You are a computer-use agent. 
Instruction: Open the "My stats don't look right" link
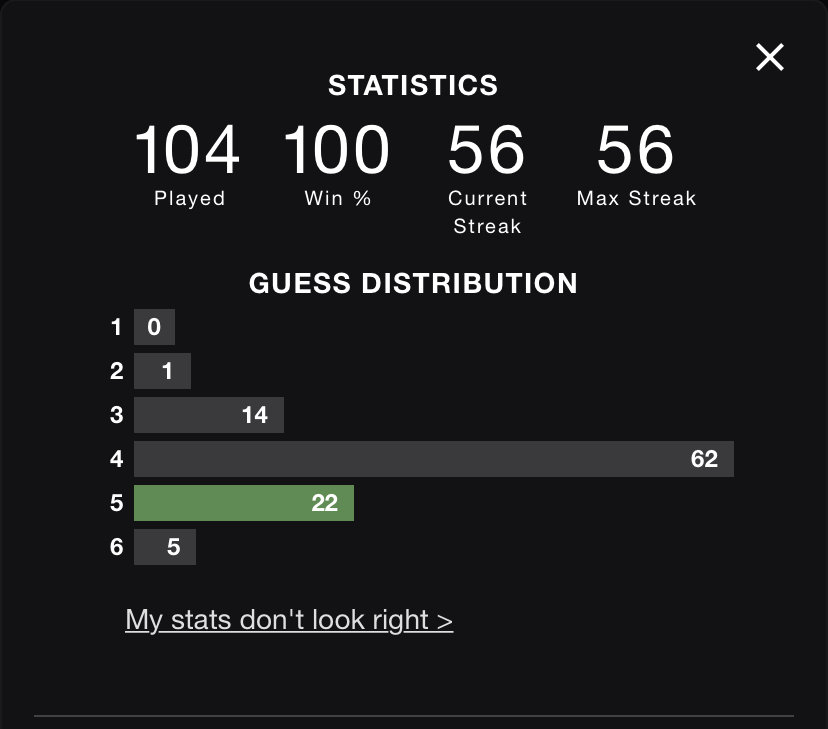pos(289,620)
